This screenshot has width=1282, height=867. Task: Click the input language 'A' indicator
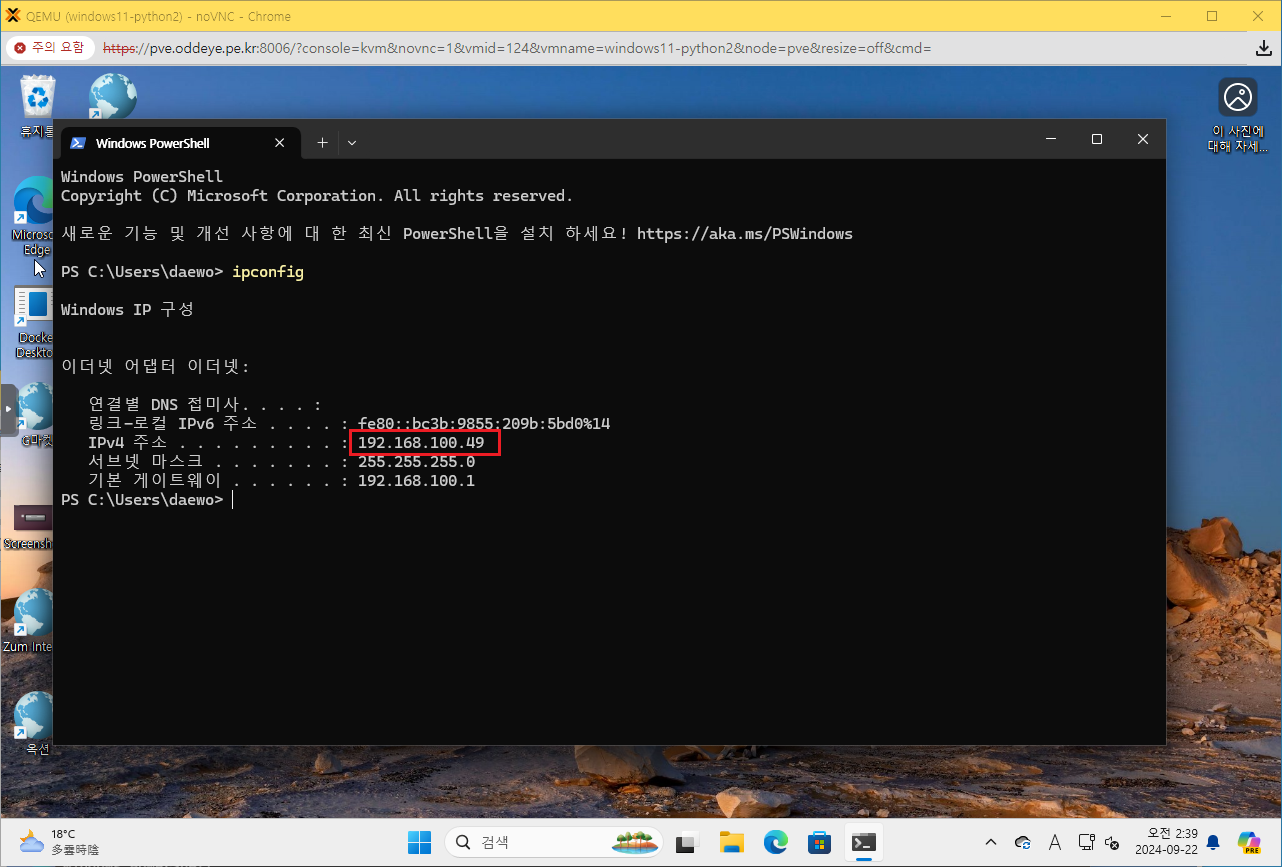click(x=1055, y=843)
